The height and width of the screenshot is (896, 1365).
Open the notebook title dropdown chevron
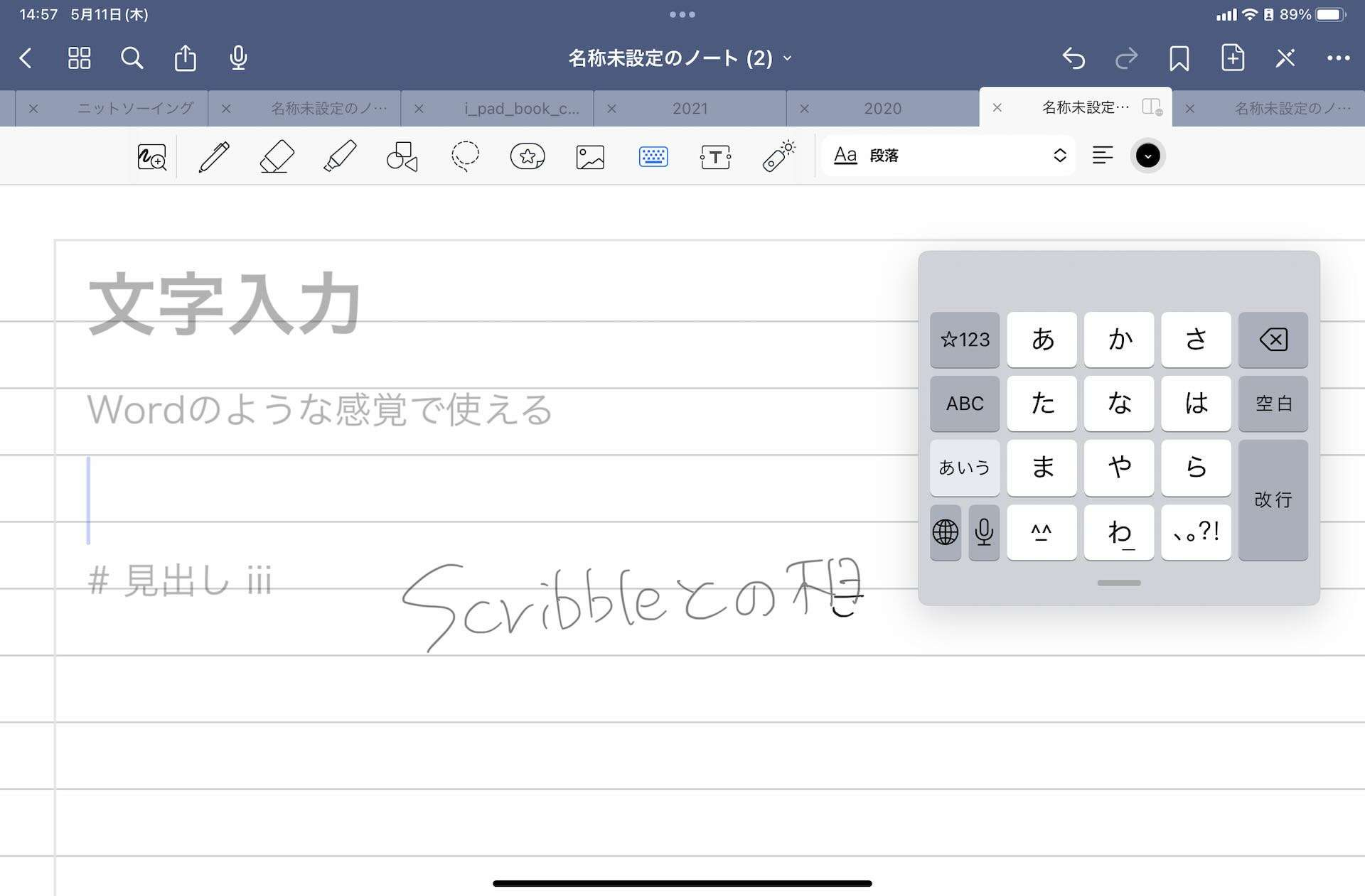(788, 58)
